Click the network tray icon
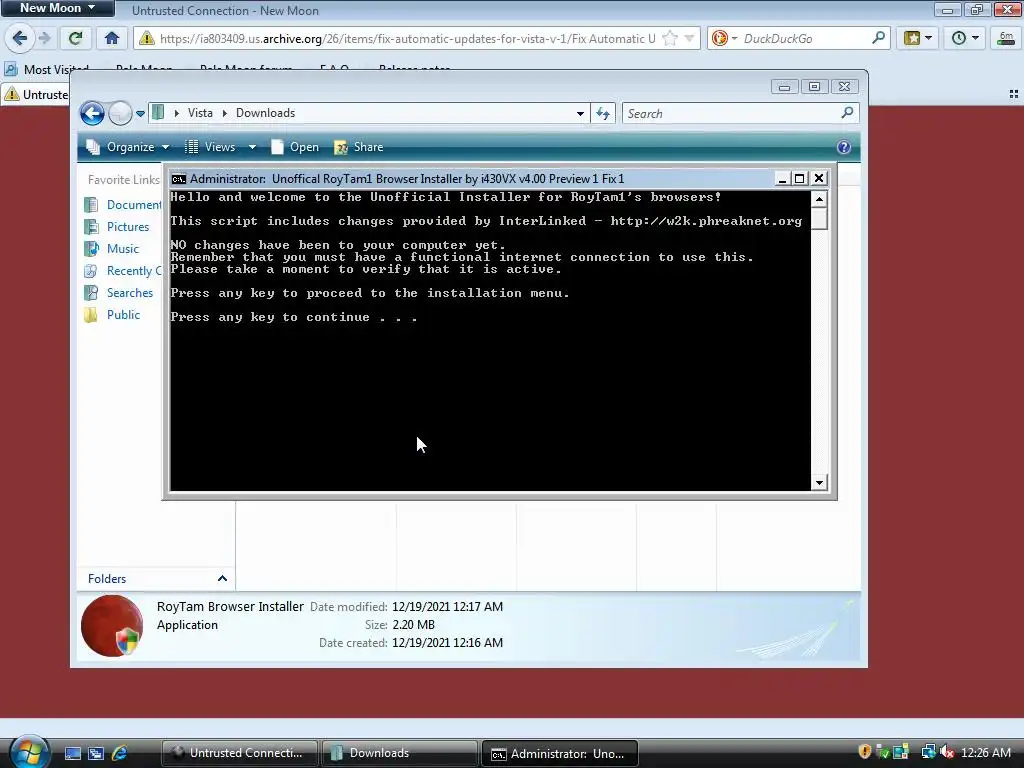This screenshot has width=1024, height=768. pyautogui.click(x=928, y=752)
